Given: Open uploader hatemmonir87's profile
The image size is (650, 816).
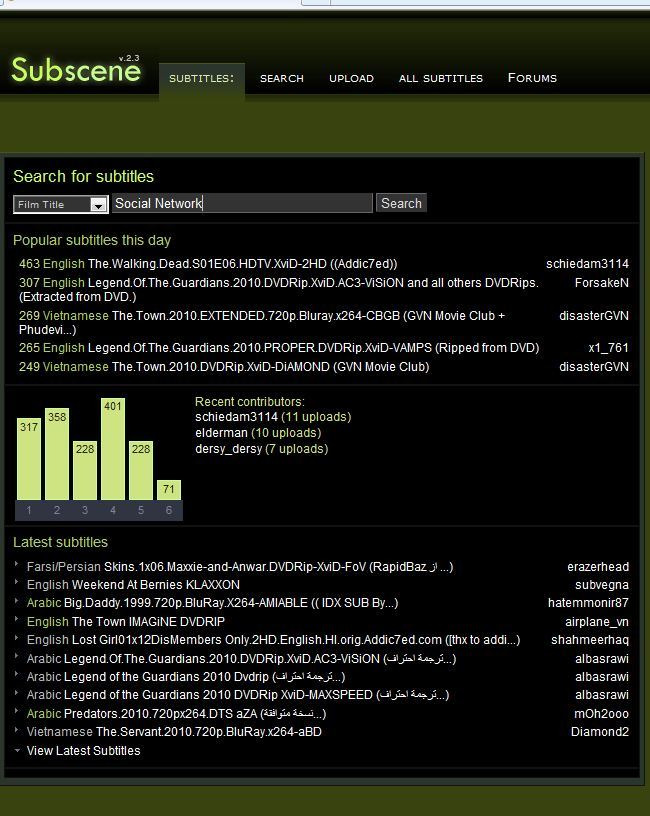Looking at the screenshot, I should pos(588,603).
